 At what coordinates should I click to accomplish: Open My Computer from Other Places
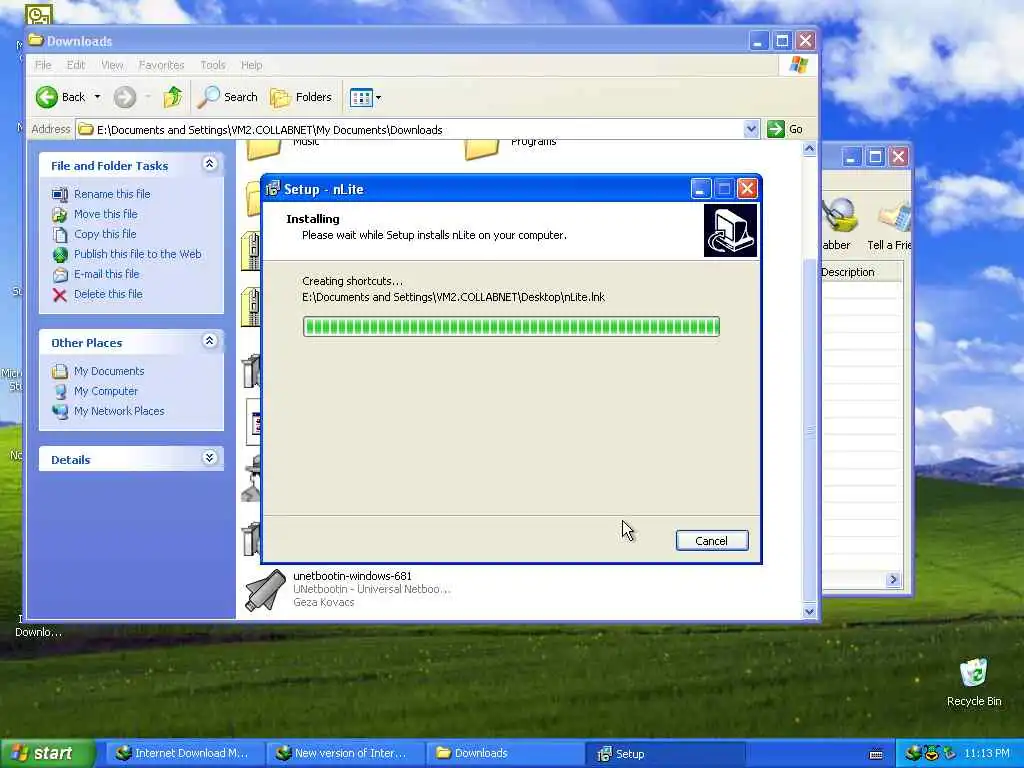tap(106, 391)
